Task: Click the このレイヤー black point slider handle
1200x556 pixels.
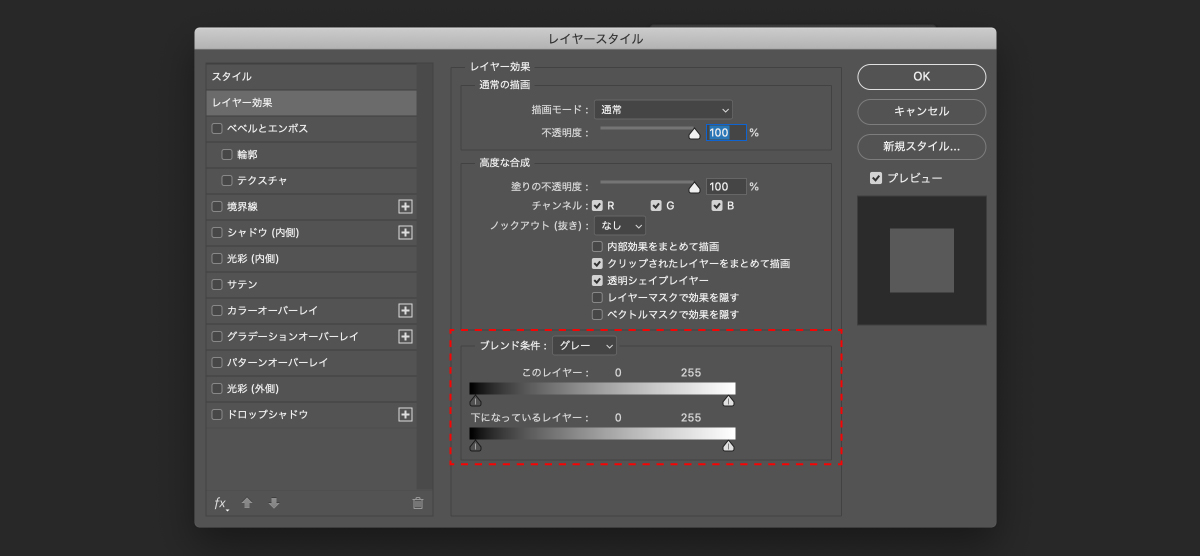Action: (476, 401)
